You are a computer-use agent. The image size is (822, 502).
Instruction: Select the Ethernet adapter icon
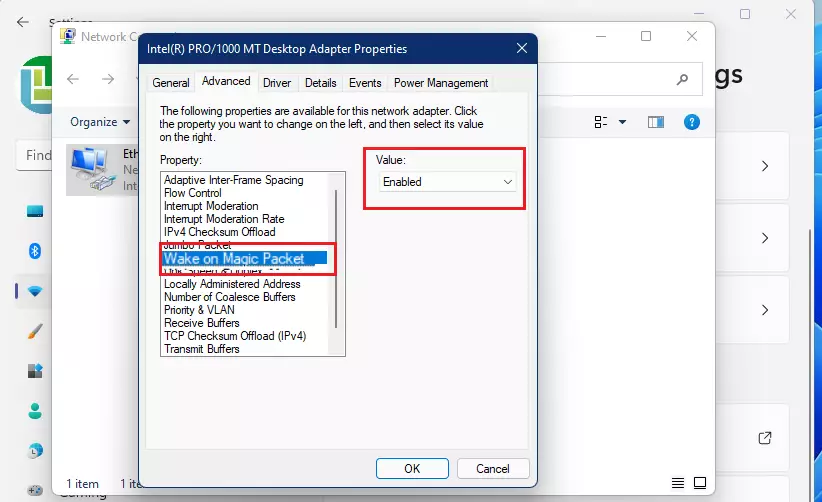93,168
